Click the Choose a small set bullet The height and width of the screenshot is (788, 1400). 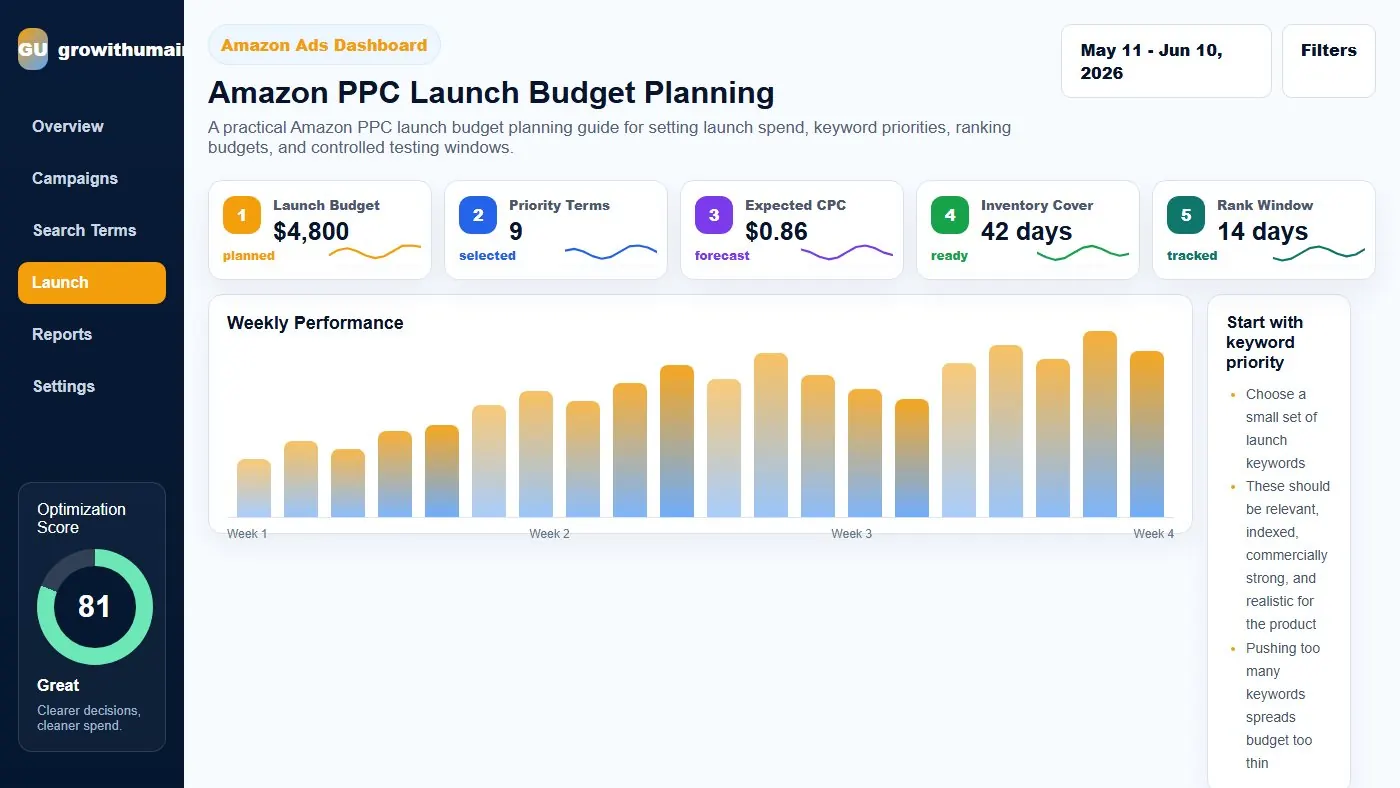point(1281,429)
